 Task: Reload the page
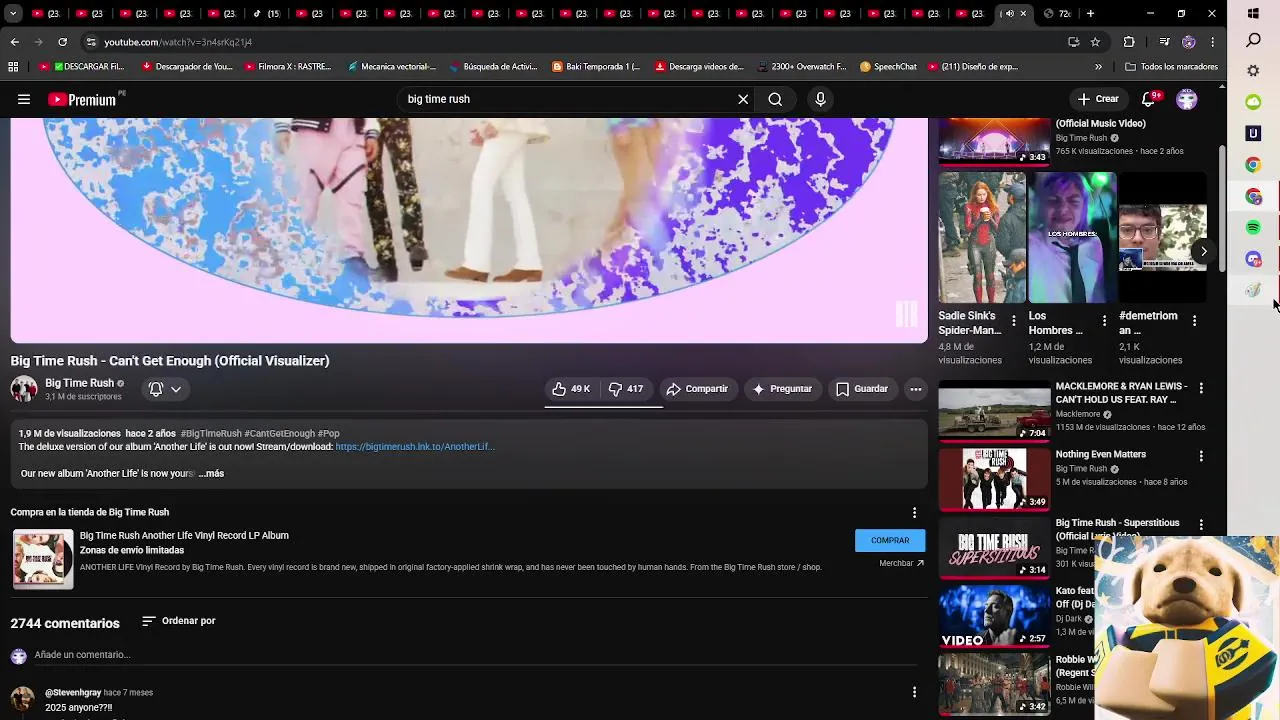pyautogui.click(x=62, y=42)
